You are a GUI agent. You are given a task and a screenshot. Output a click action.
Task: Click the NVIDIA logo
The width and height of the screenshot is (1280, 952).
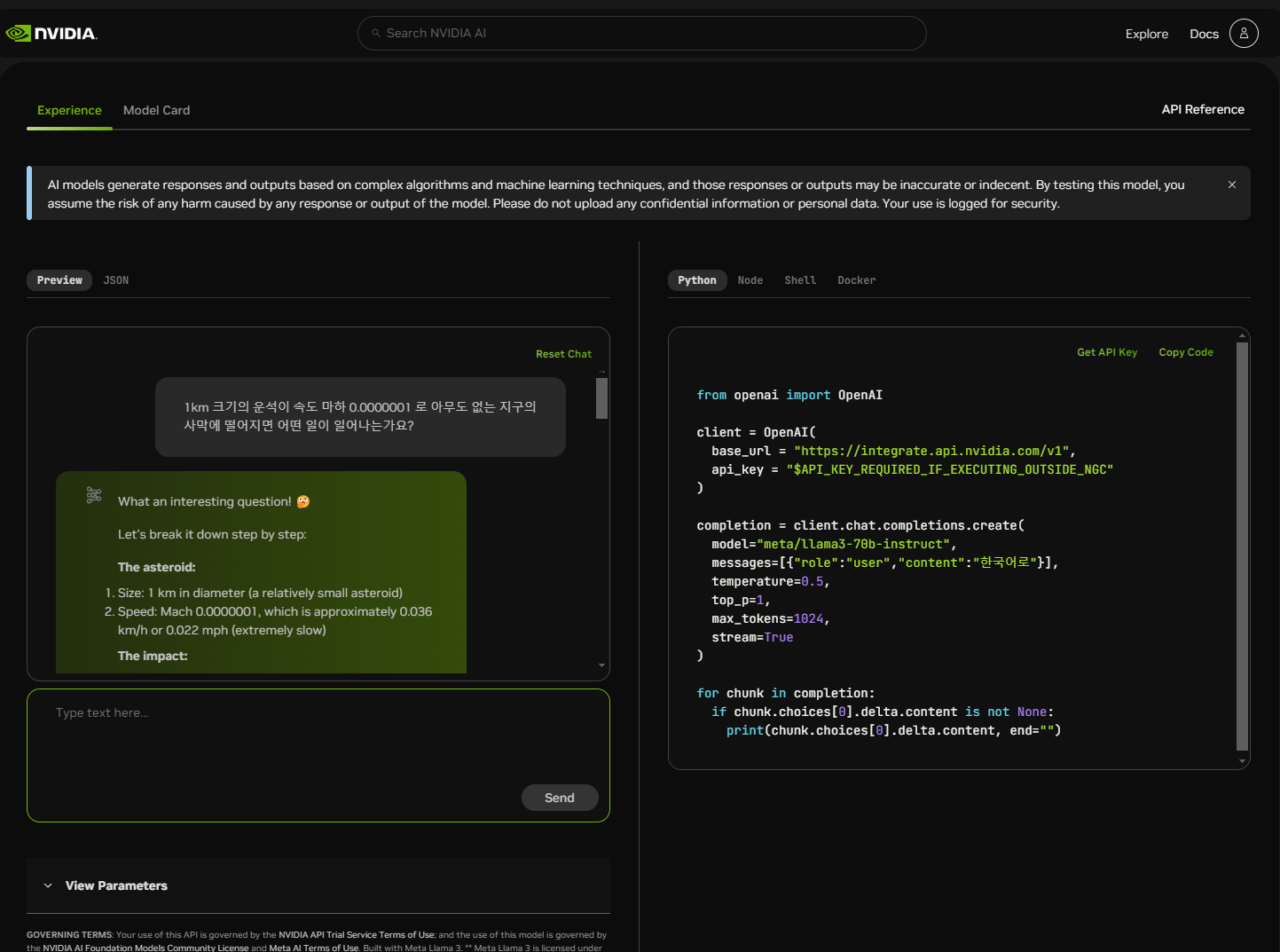click(x=51, y=34)
